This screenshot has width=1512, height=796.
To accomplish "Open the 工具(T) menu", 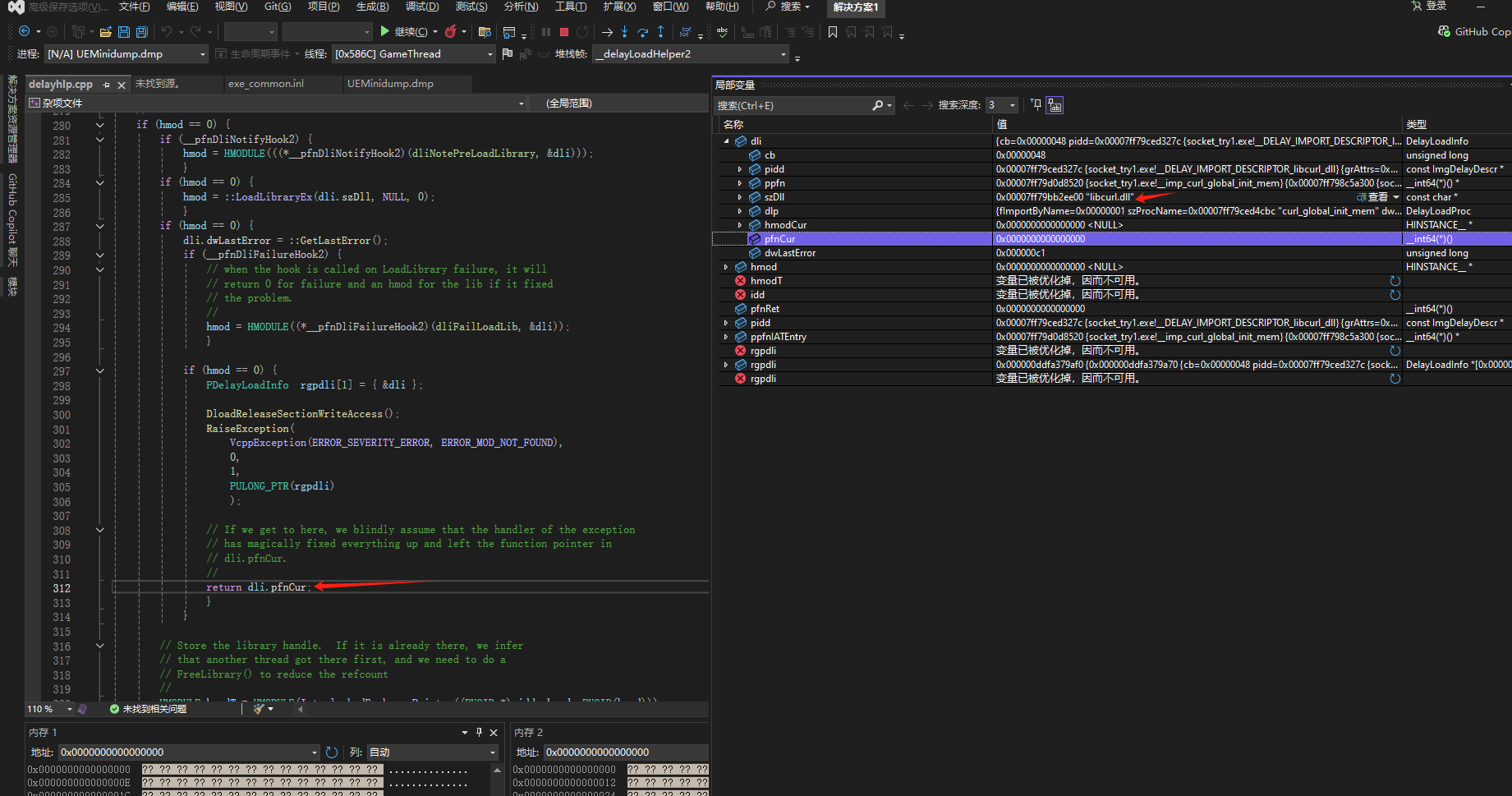I will pyautogui.click(x=571, y=7).
